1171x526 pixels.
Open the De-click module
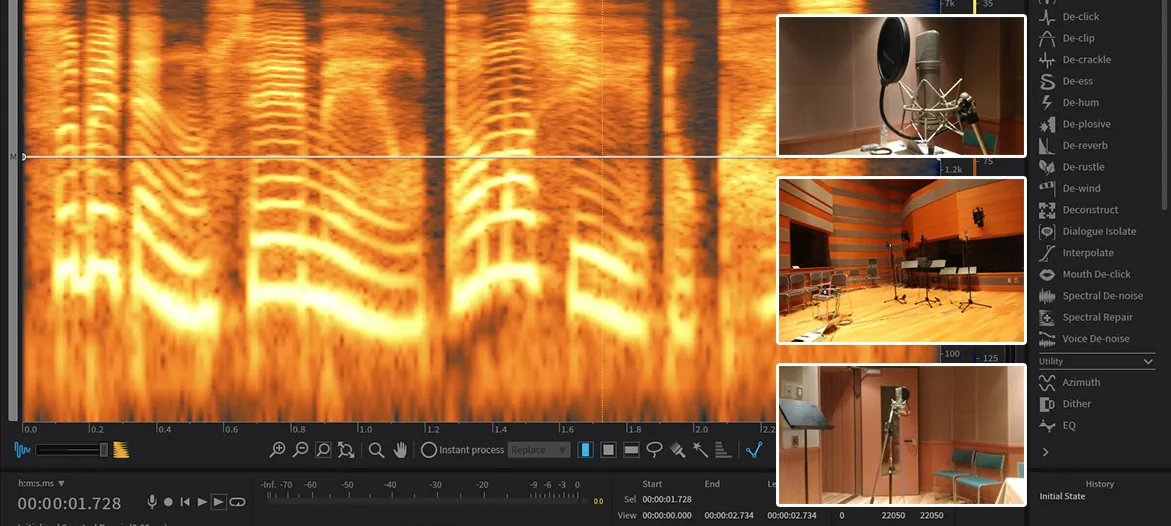pos(1069,16)
